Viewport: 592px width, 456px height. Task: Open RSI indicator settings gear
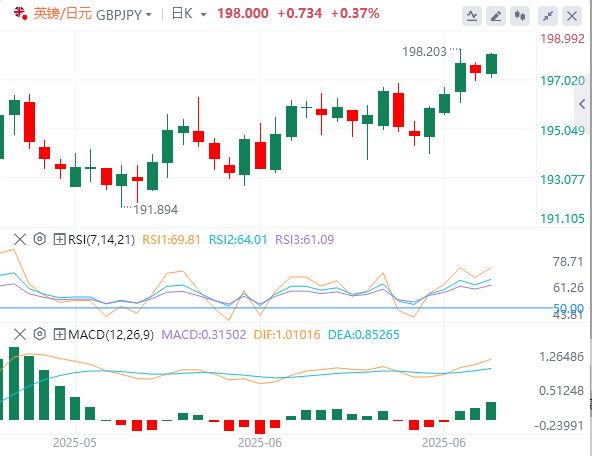click(x=40, y=239)
